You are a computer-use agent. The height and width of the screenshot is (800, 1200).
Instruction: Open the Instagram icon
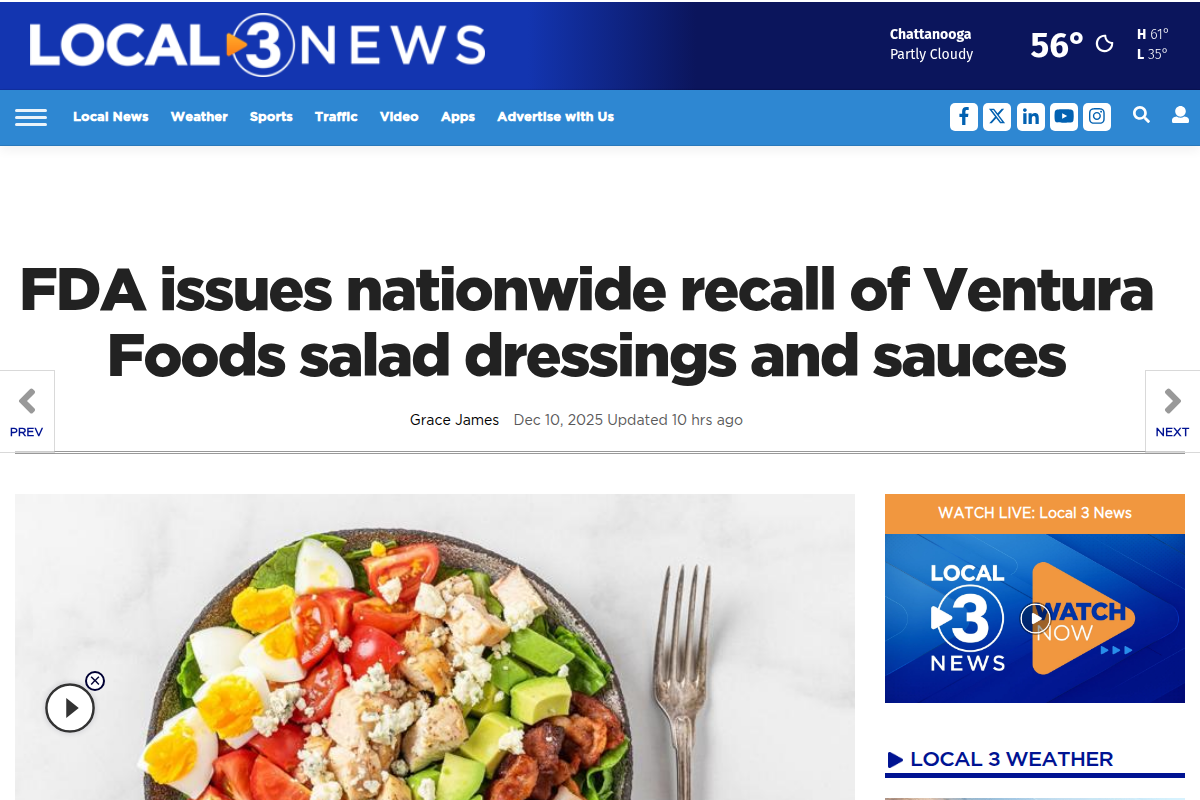(x=1097, y=117)
